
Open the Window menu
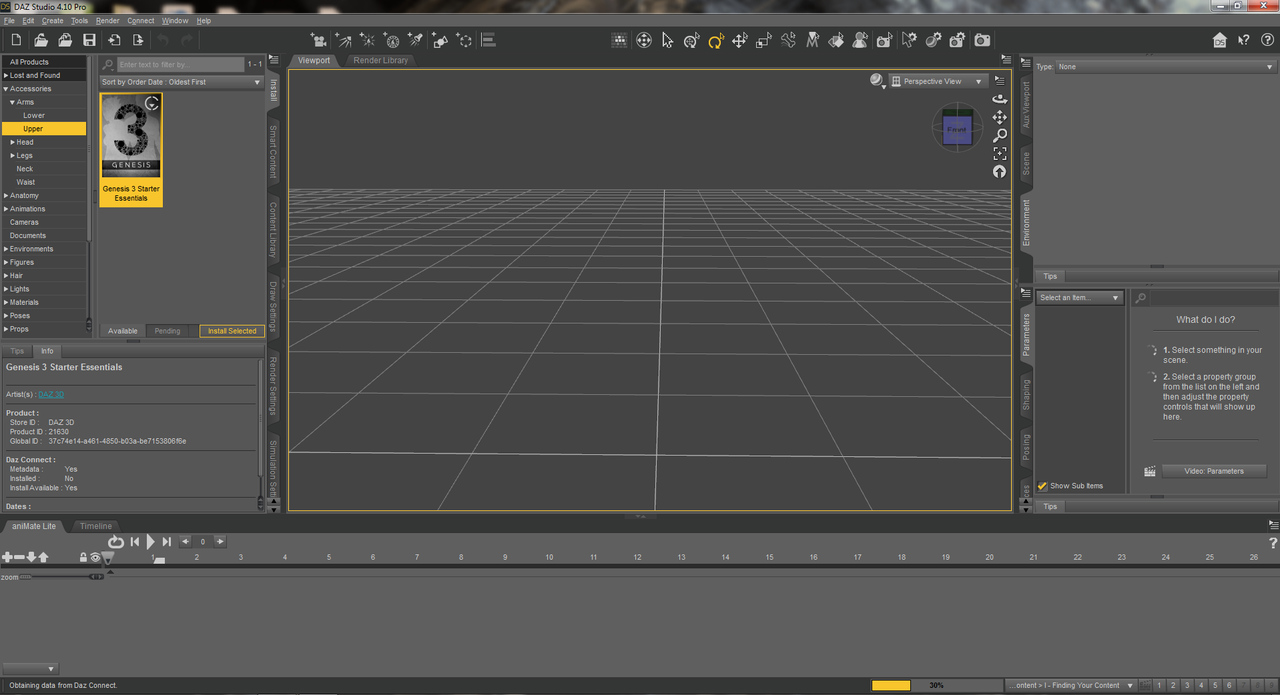tap(175, 20)
